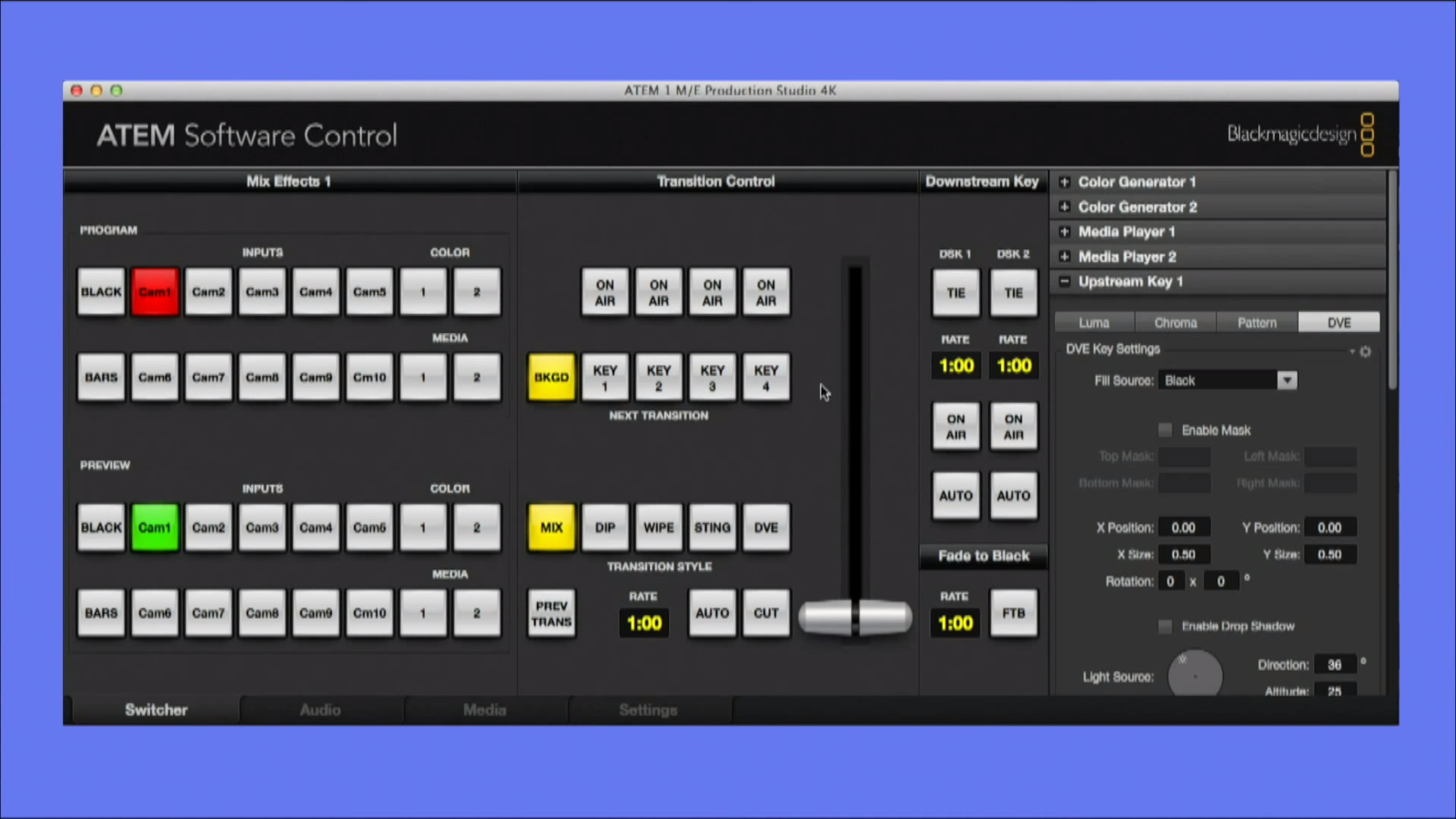
Task: Select BARS on the Program bus
Action: coord(101,377)
